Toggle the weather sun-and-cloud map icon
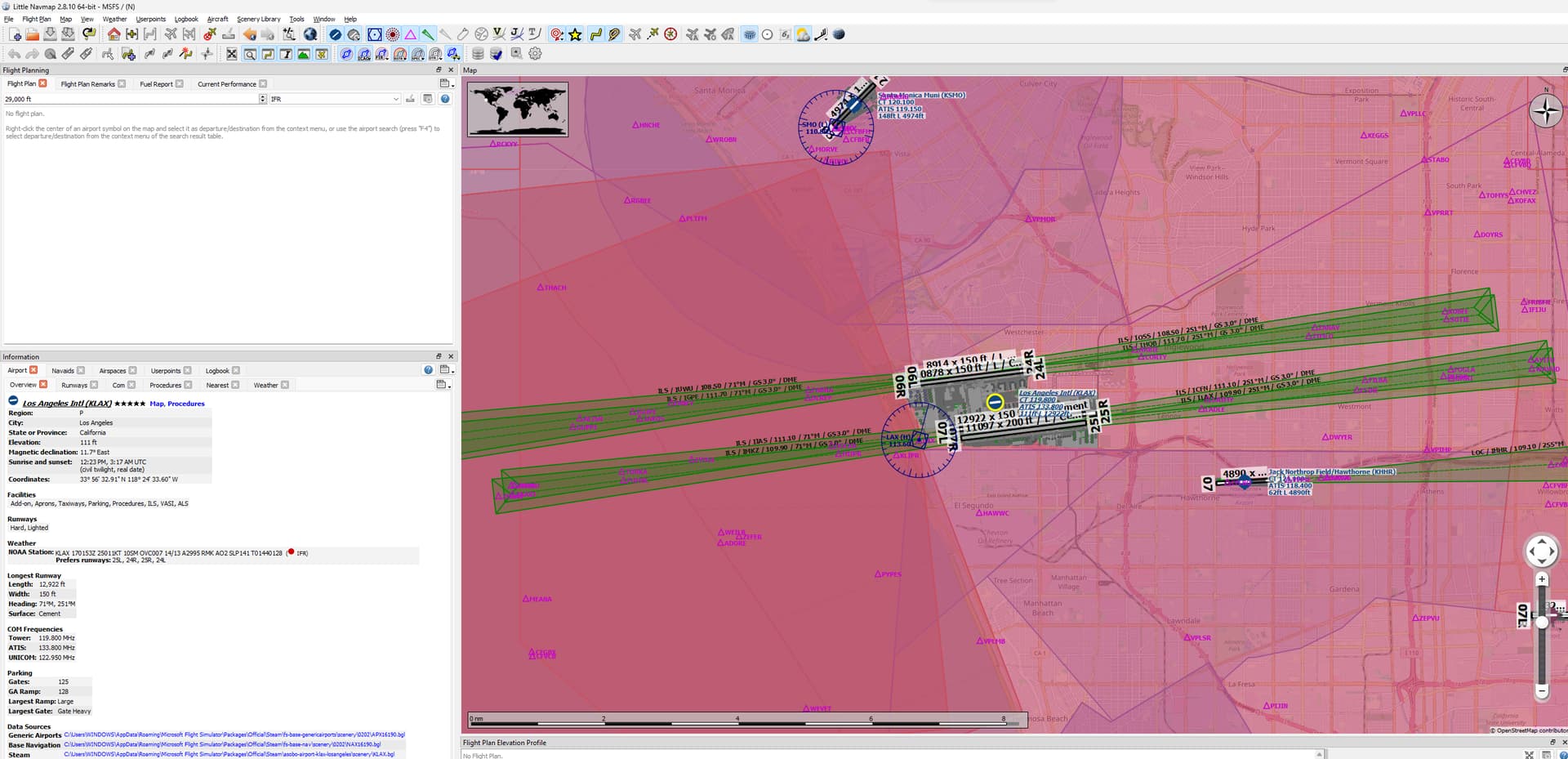1568x759 pixels. point(803,34)
